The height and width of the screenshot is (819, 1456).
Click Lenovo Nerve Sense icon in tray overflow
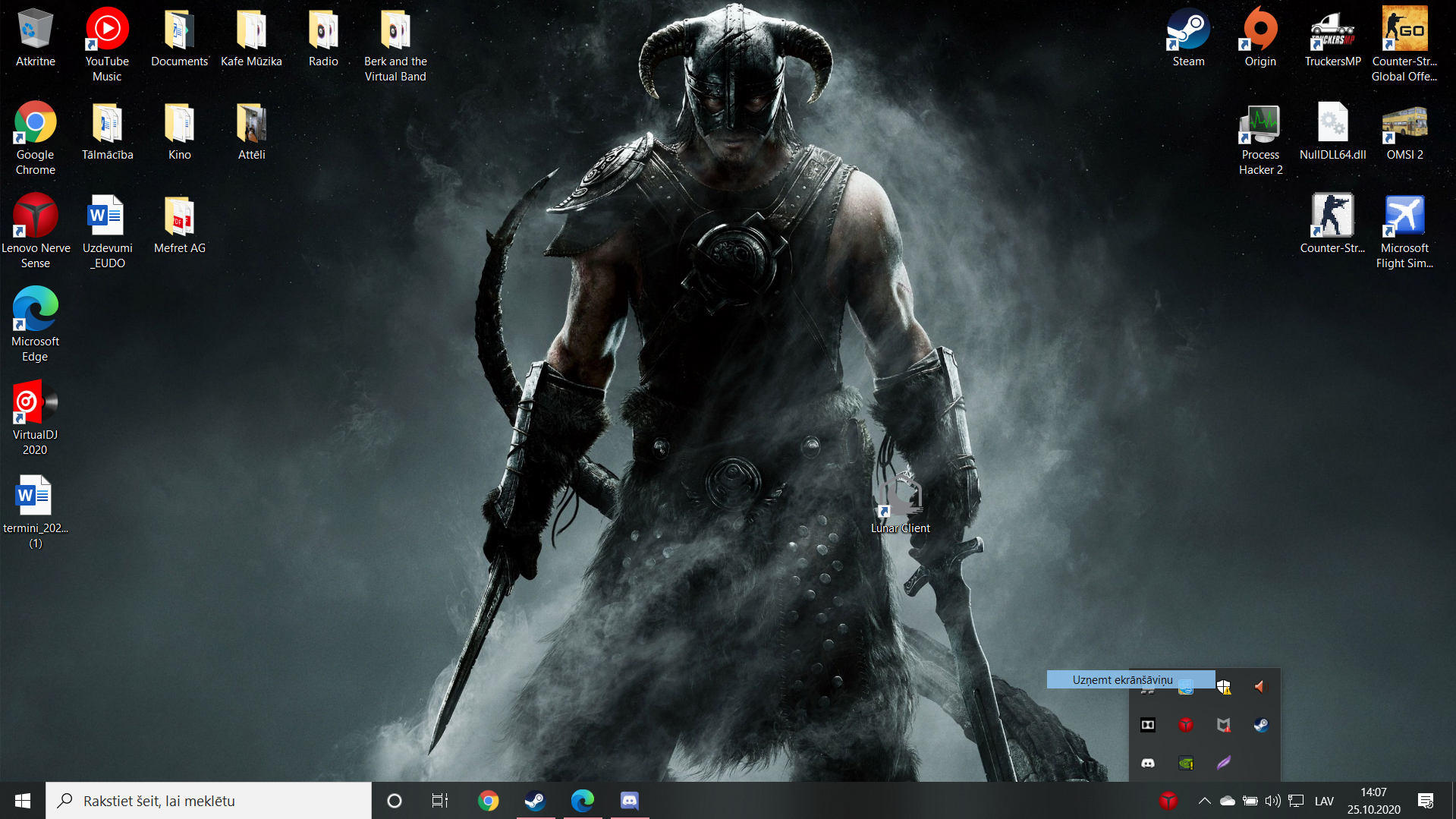(1186, 725)
